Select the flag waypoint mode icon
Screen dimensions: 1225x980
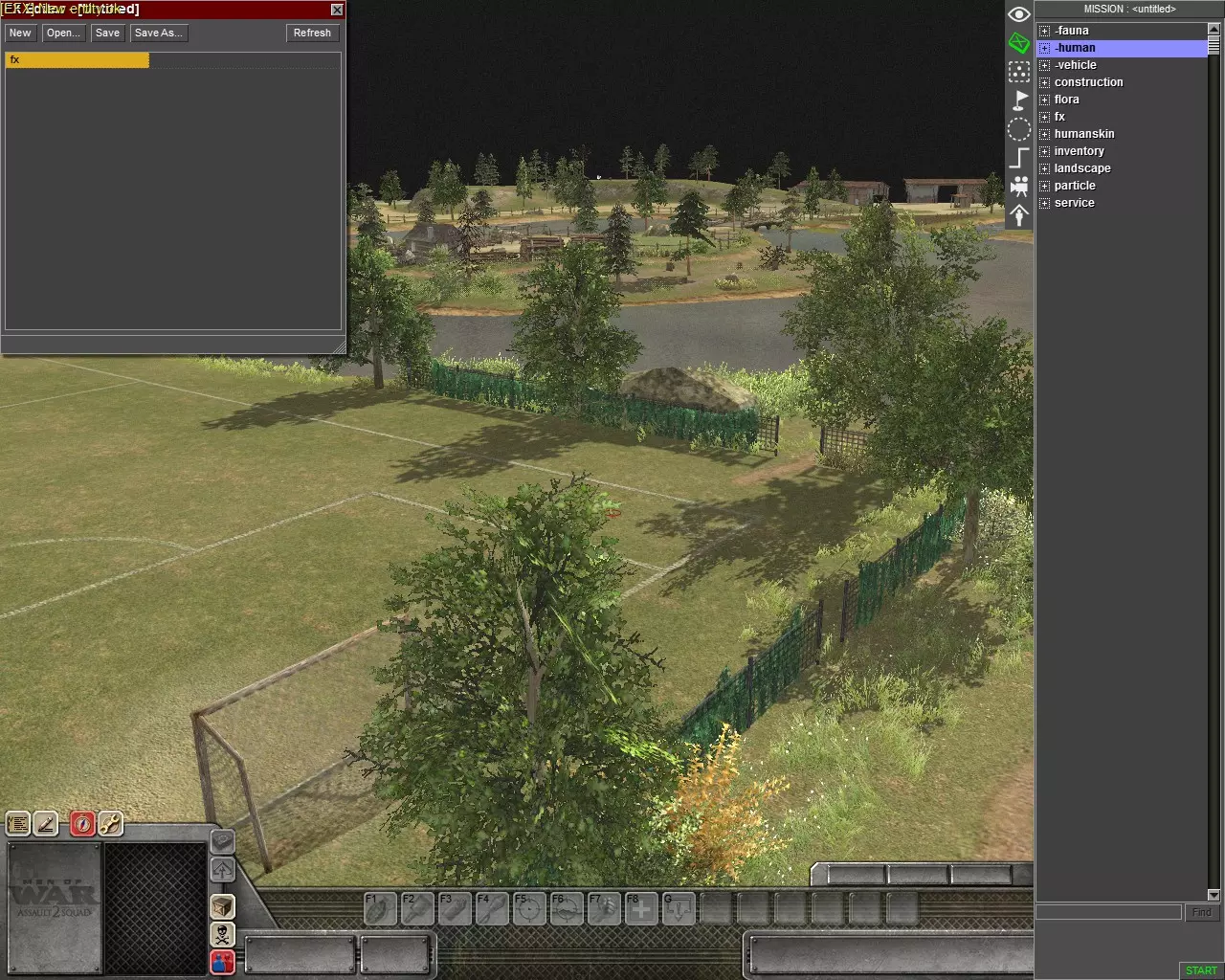tap(1019, 100)
